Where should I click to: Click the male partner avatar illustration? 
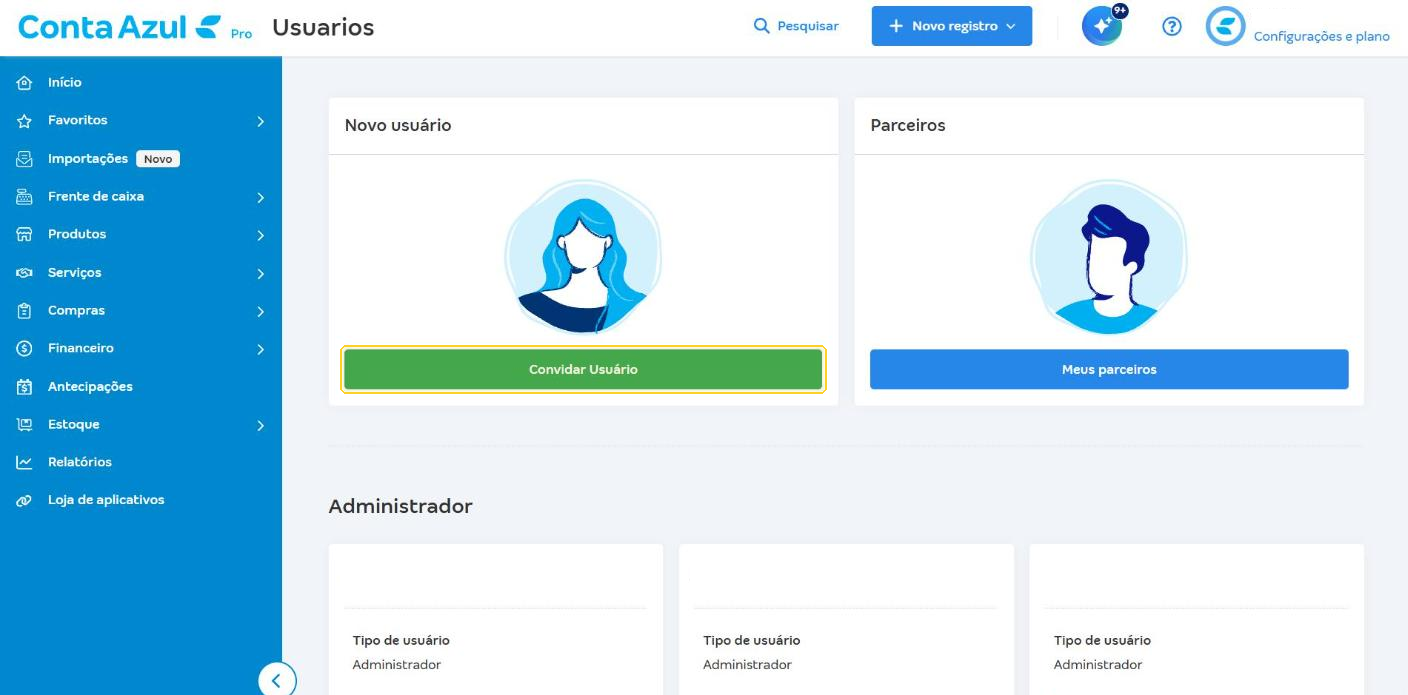(1109, 257)
